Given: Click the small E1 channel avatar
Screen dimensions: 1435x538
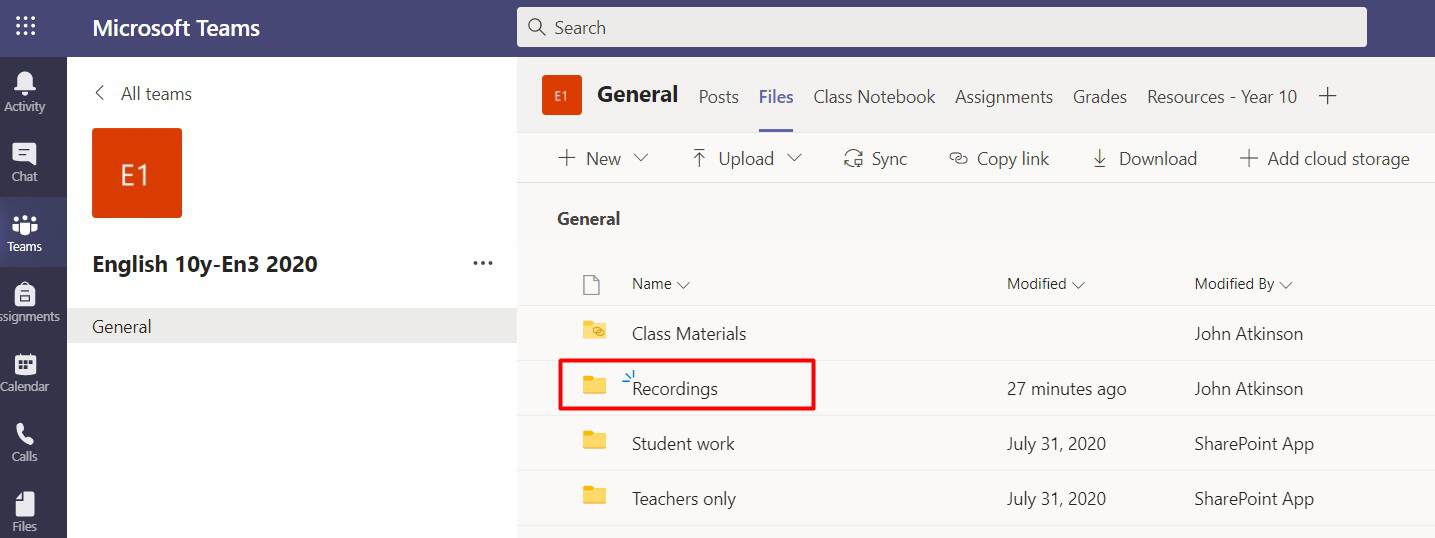Looking at the screenshot, I should [x=562, y=96].
